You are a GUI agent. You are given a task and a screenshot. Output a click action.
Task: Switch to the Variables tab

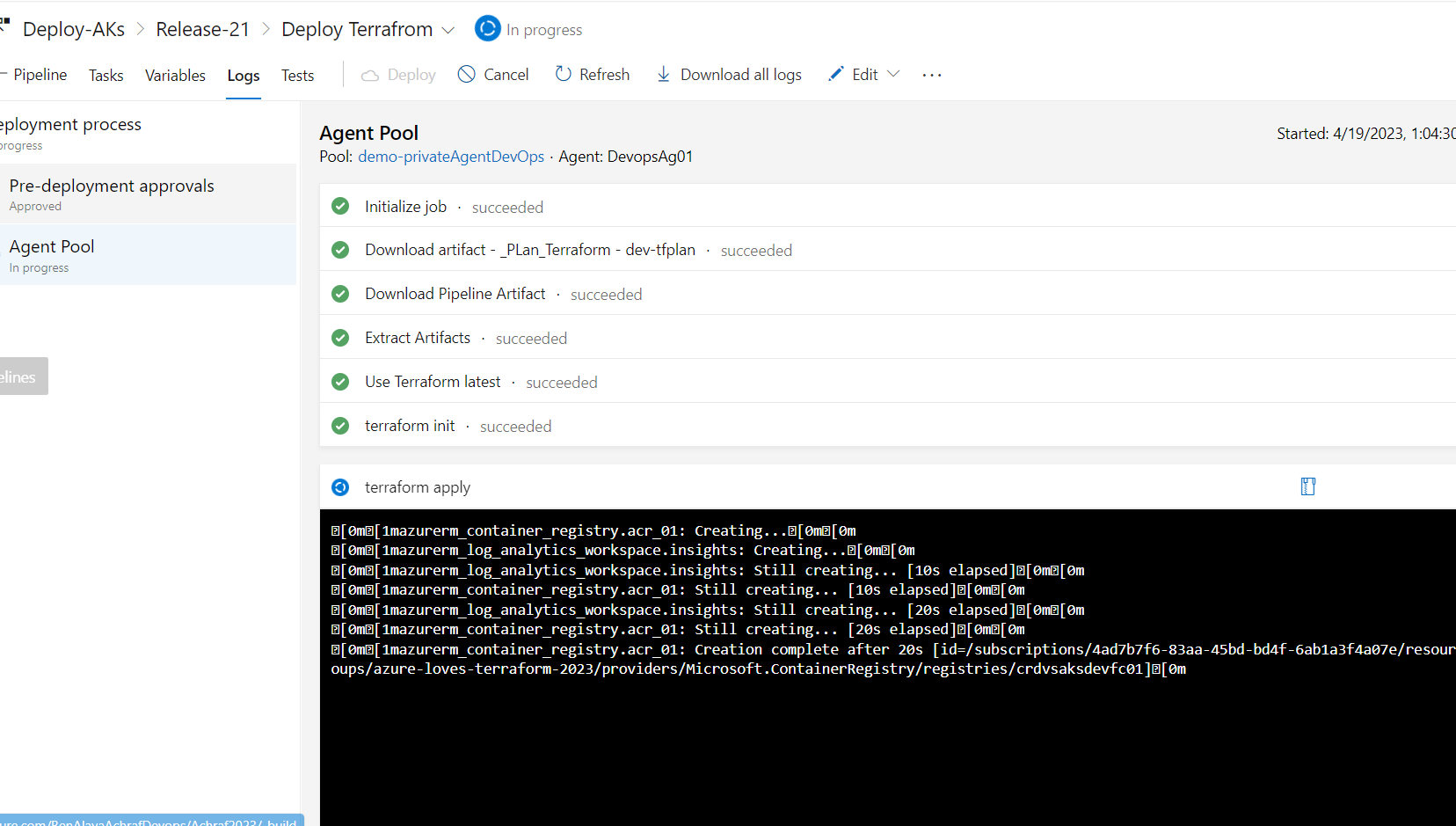(x=175, y=75)
